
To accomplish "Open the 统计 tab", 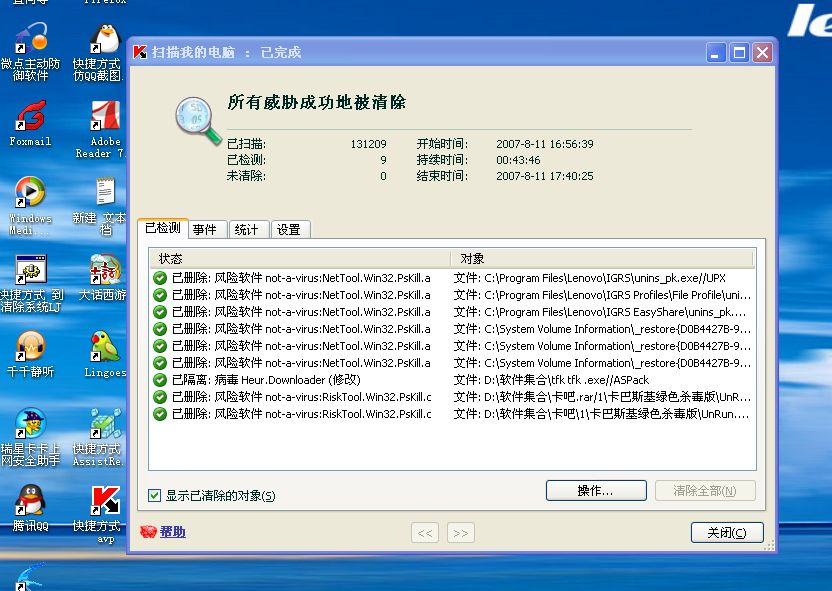I will point(249,229).
